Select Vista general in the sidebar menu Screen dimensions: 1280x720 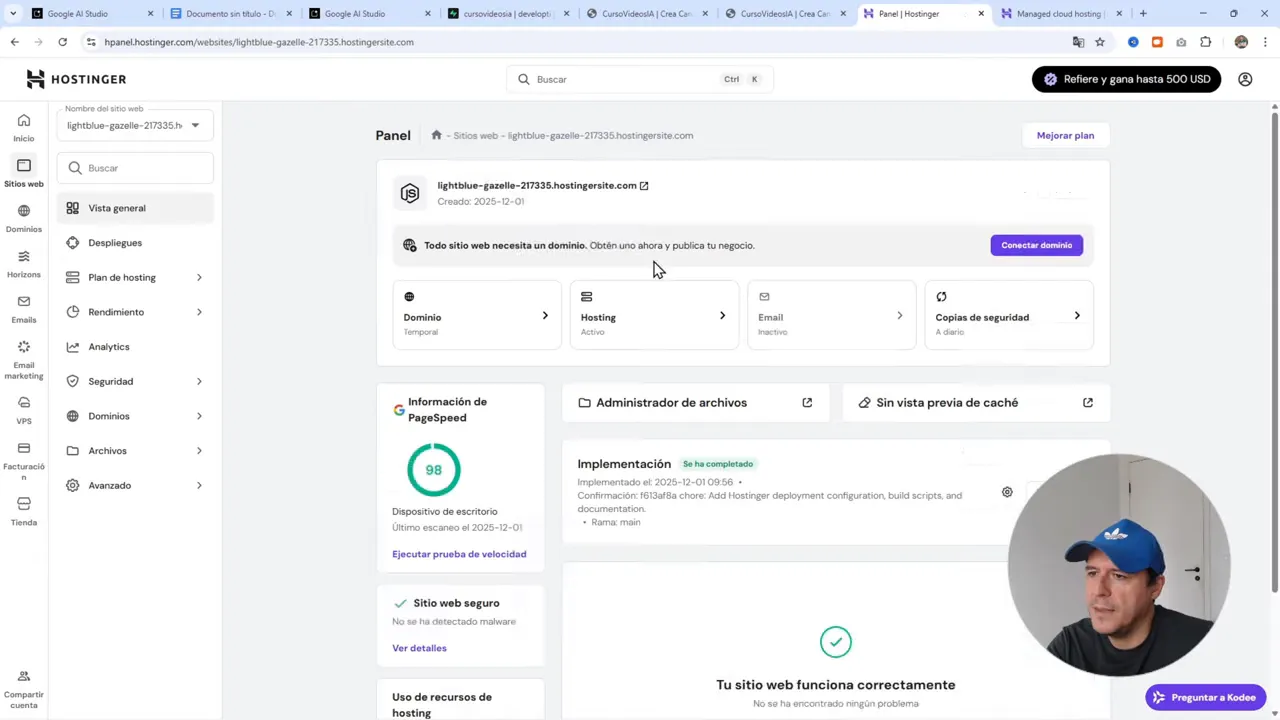tap(117, 208)
